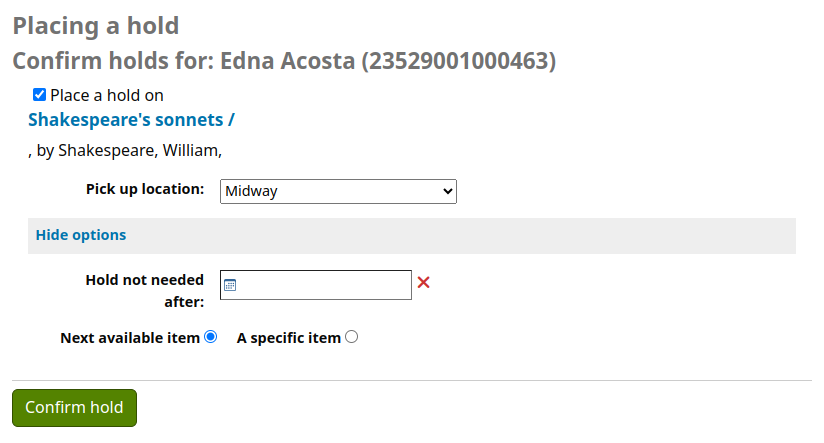Click the "Next available item" label text
The height and width of the screenshot is (443, 824).
130,338
